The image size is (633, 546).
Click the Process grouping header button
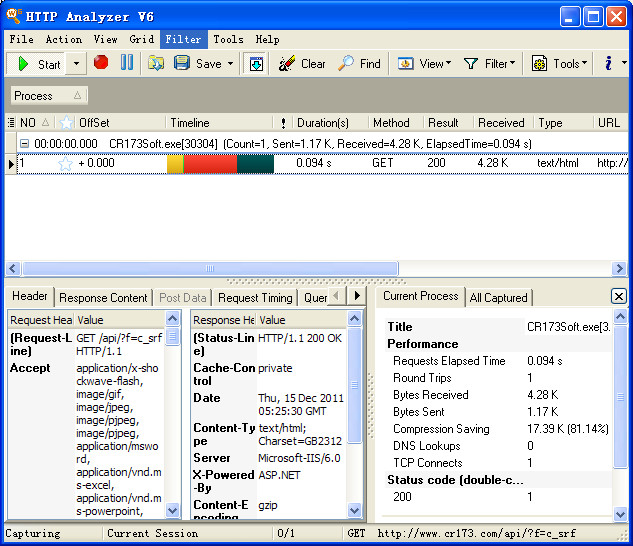click(48, 96)
